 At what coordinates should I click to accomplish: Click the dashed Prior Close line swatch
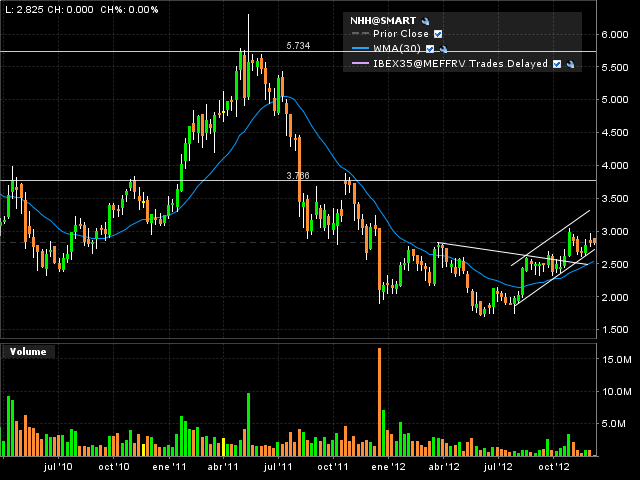360,33
